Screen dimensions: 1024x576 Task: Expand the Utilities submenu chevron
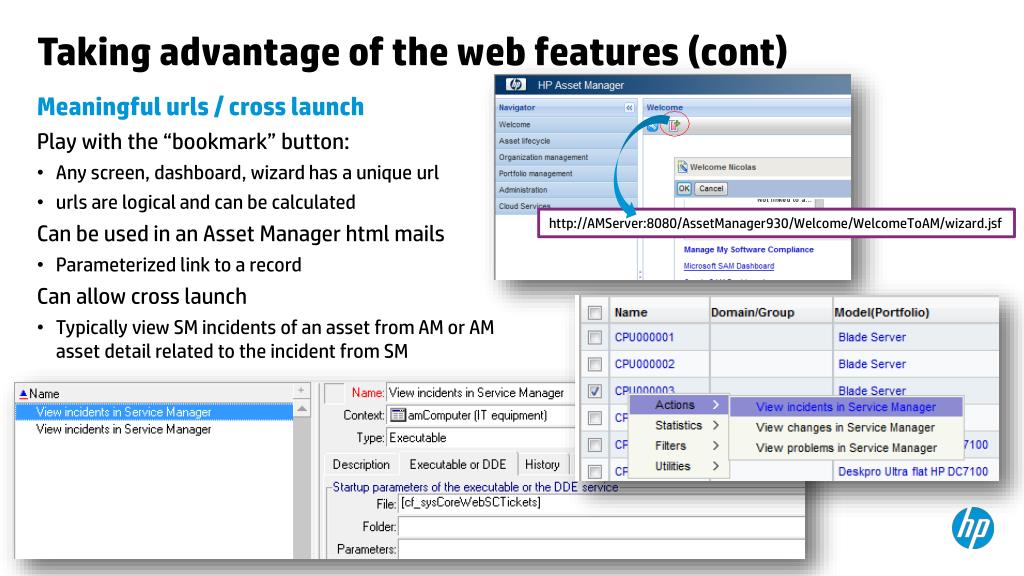[716, 466]
